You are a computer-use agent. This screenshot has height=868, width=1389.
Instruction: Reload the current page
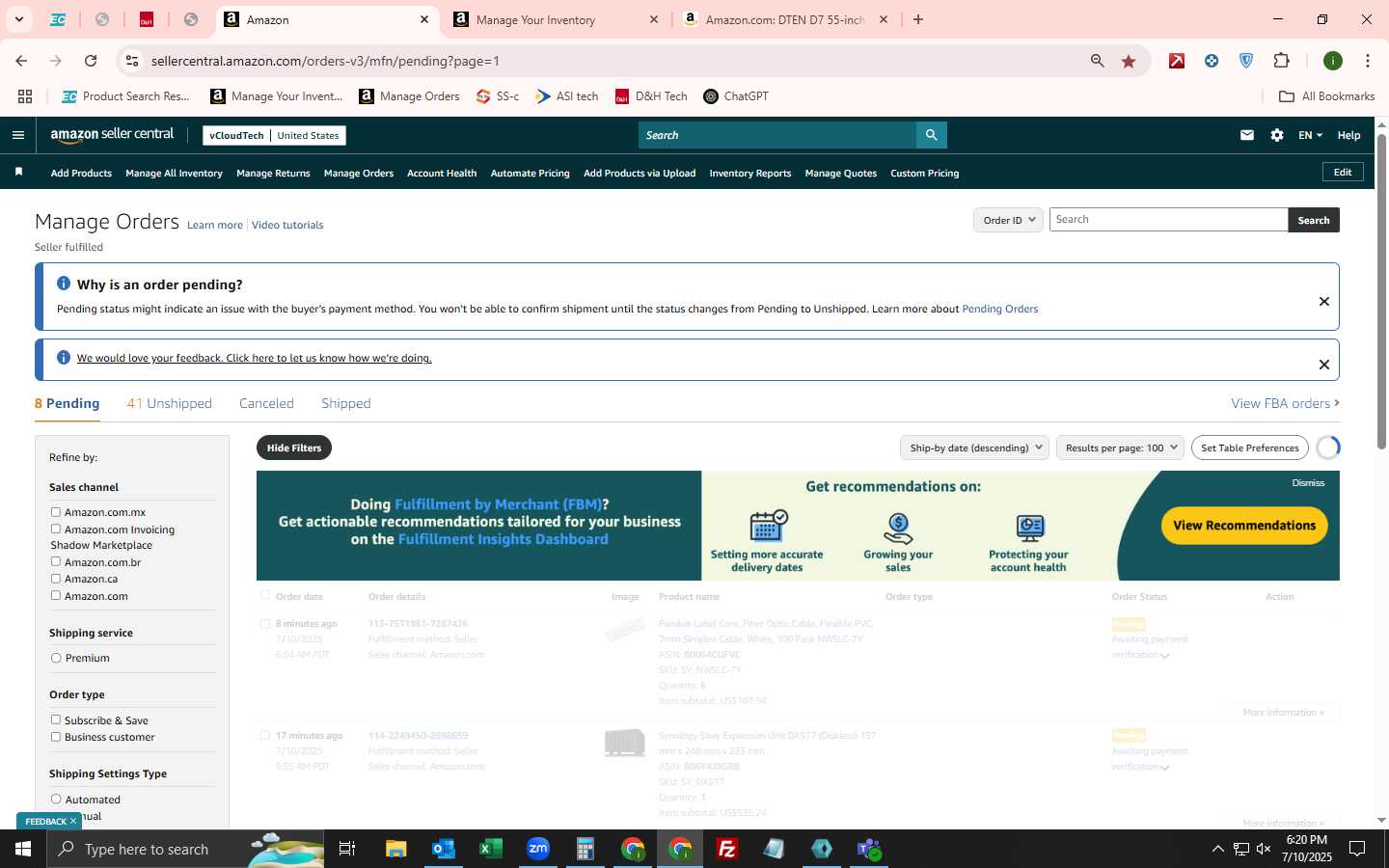pos(91,61)
